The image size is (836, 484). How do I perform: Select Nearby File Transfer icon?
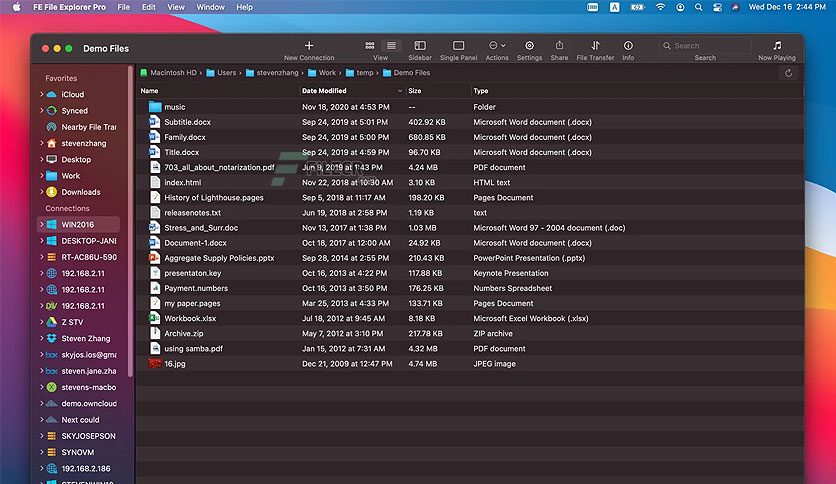[x=52, y=127]
